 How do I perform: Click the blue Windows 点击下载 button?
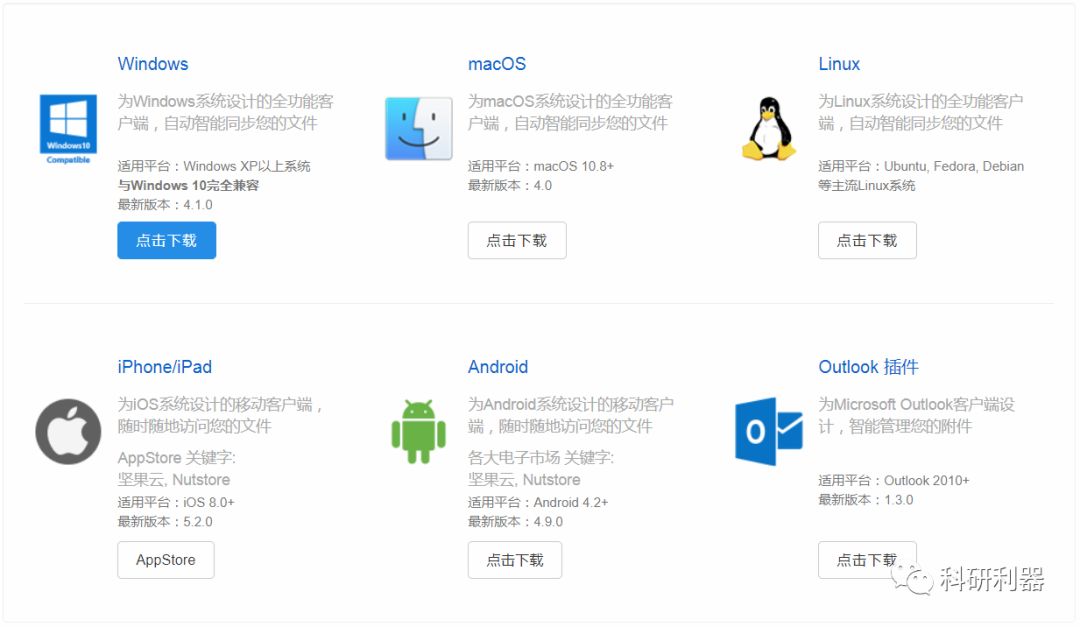click(x=167, y=240)
